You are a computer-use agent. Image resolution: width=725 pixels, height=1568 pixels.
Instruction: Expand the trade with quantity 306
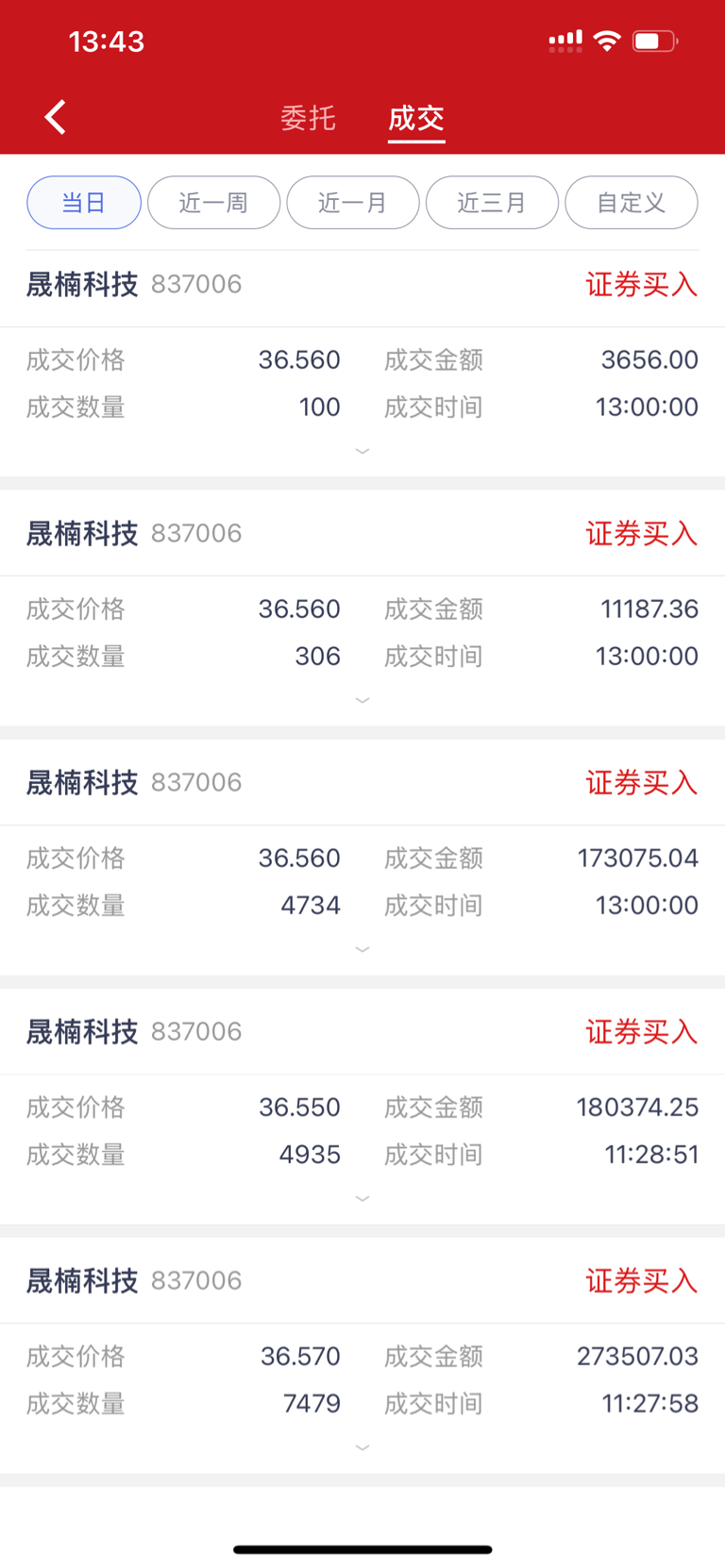point(362,701)
